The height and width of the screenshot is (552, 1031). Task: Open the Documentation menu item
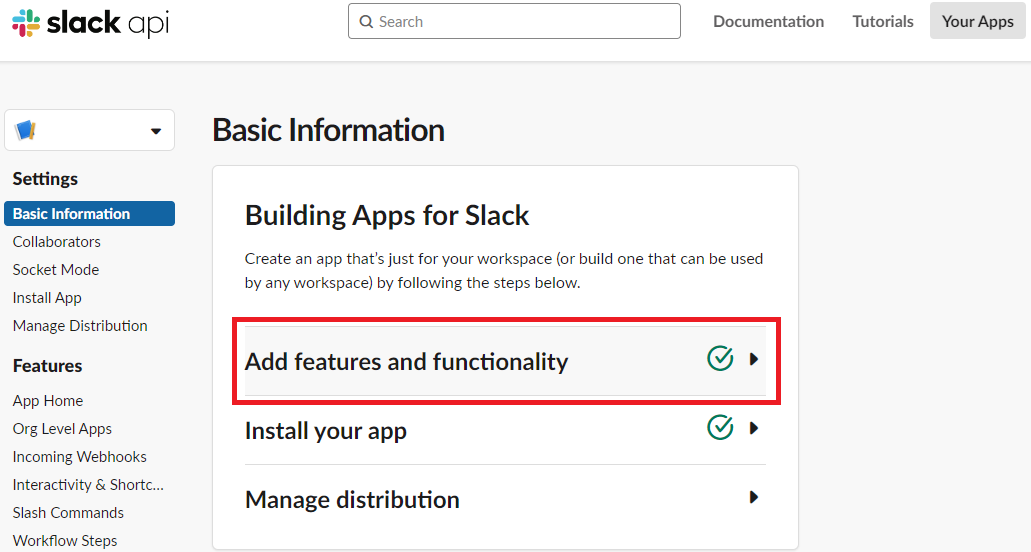tap(768, 21)
